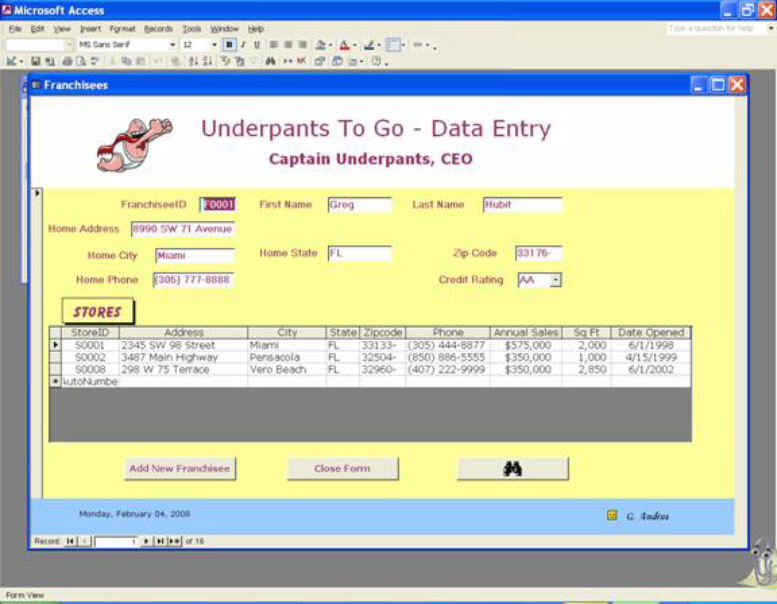Select store row S0002 using its row selector
Viewport: 777px width, 604px height.
(55, 357)
